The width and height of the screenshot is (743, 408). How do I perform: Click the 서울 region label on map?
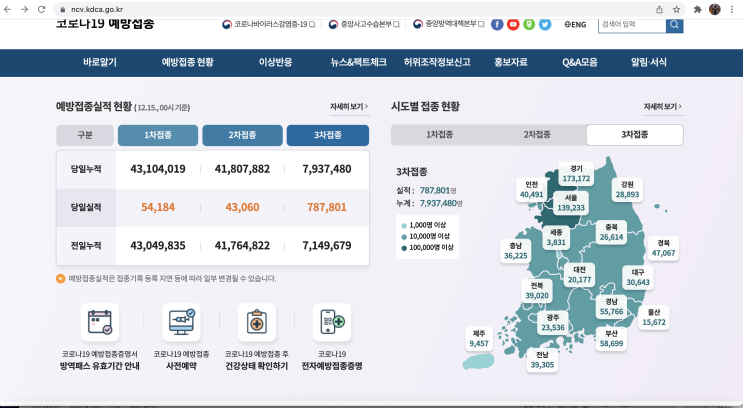[571, 203]
